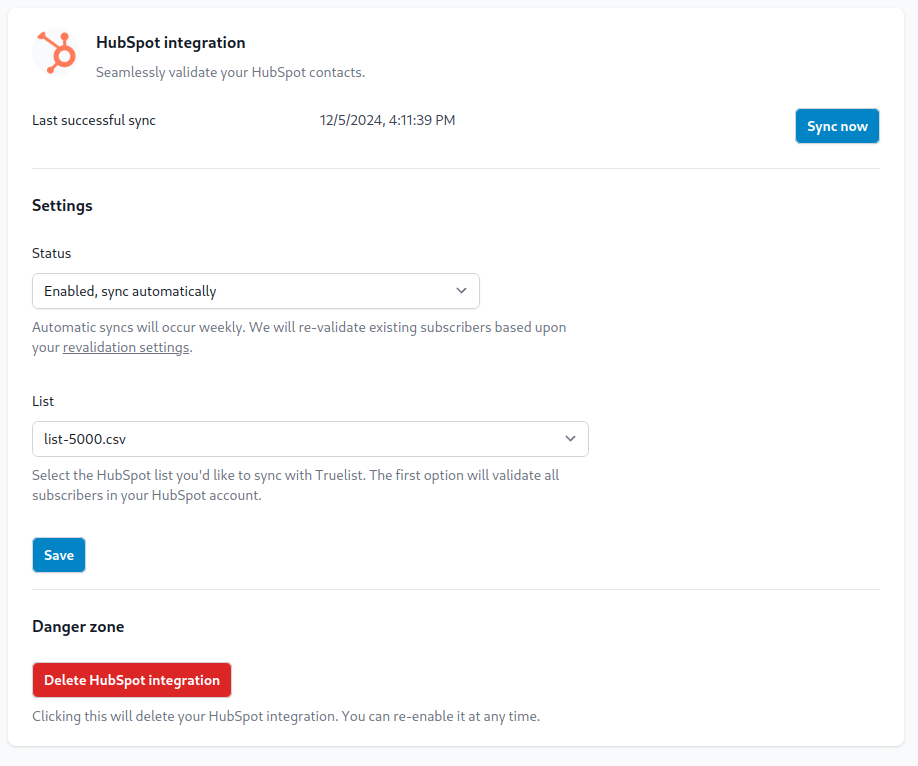Click the 'Automatic syncs will occur weekly' help text

point(298,328)
